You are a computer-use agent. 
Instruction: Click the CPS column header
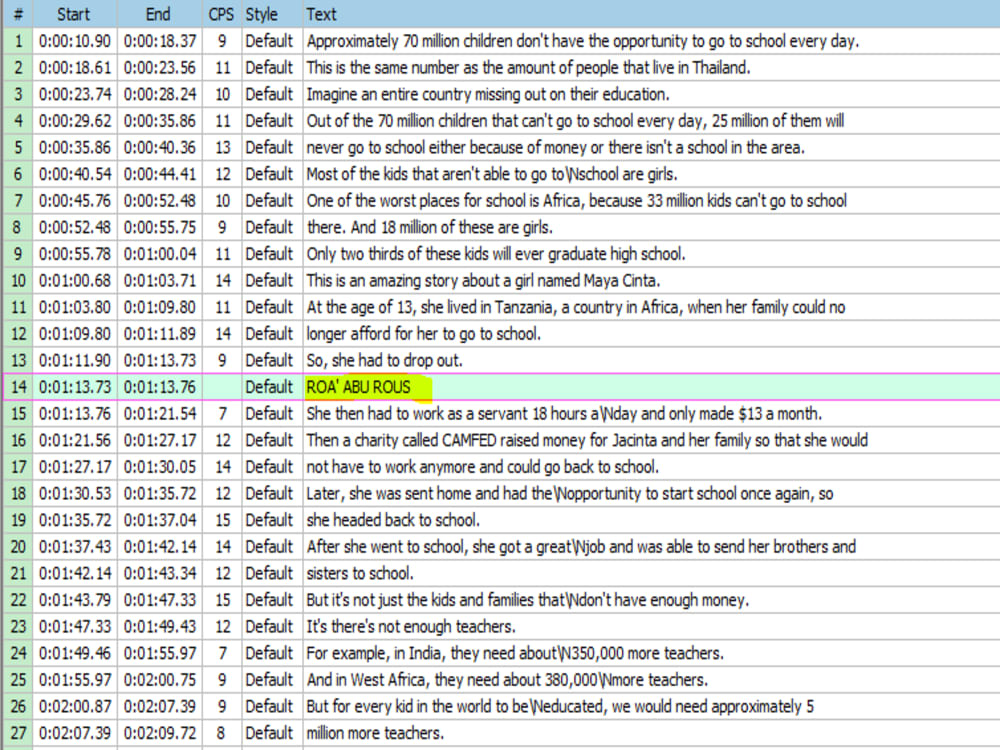pos(221,14)
